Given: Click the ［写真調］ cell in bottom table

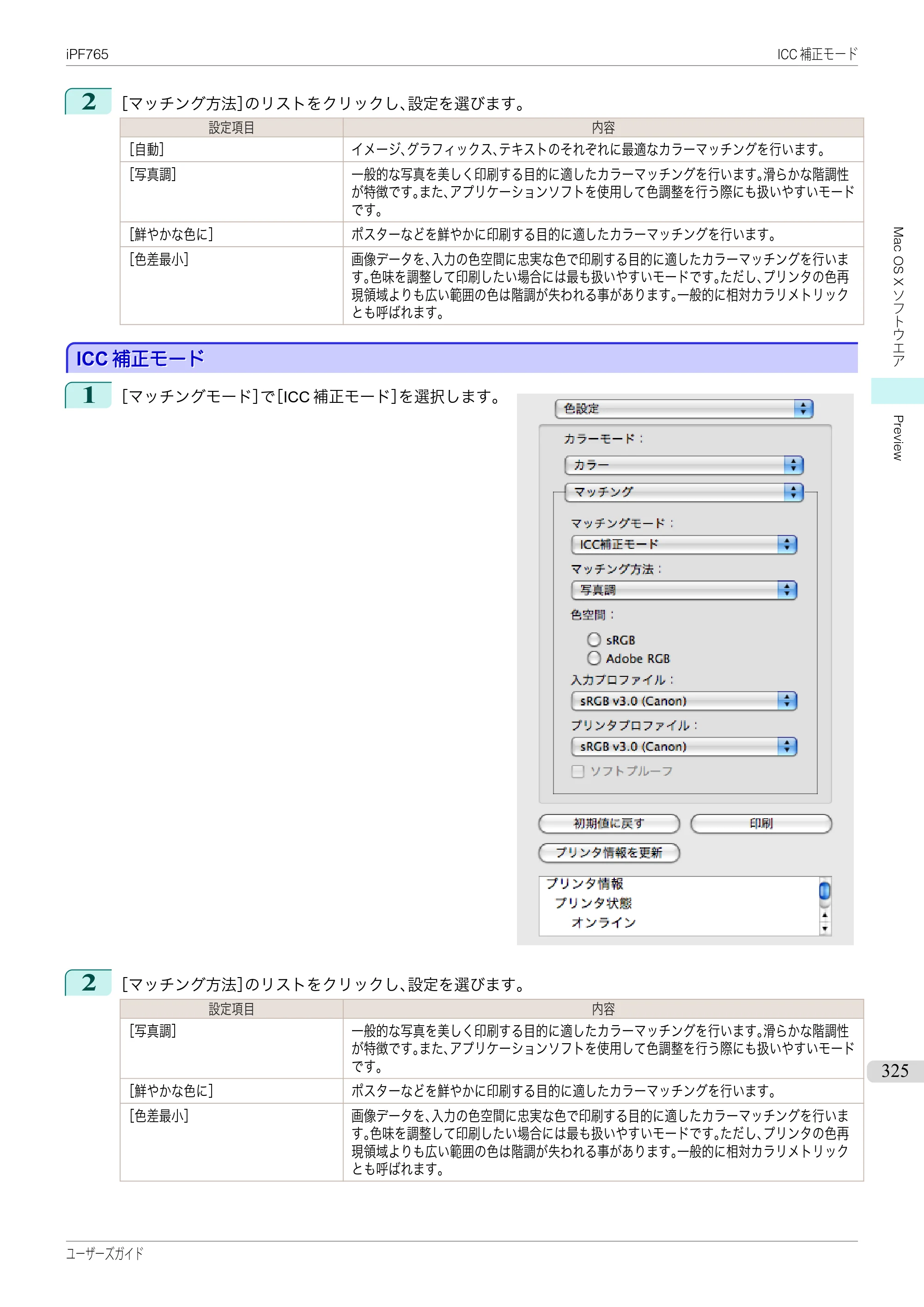Looking at the screenshot, I should tap(231, 1048).
